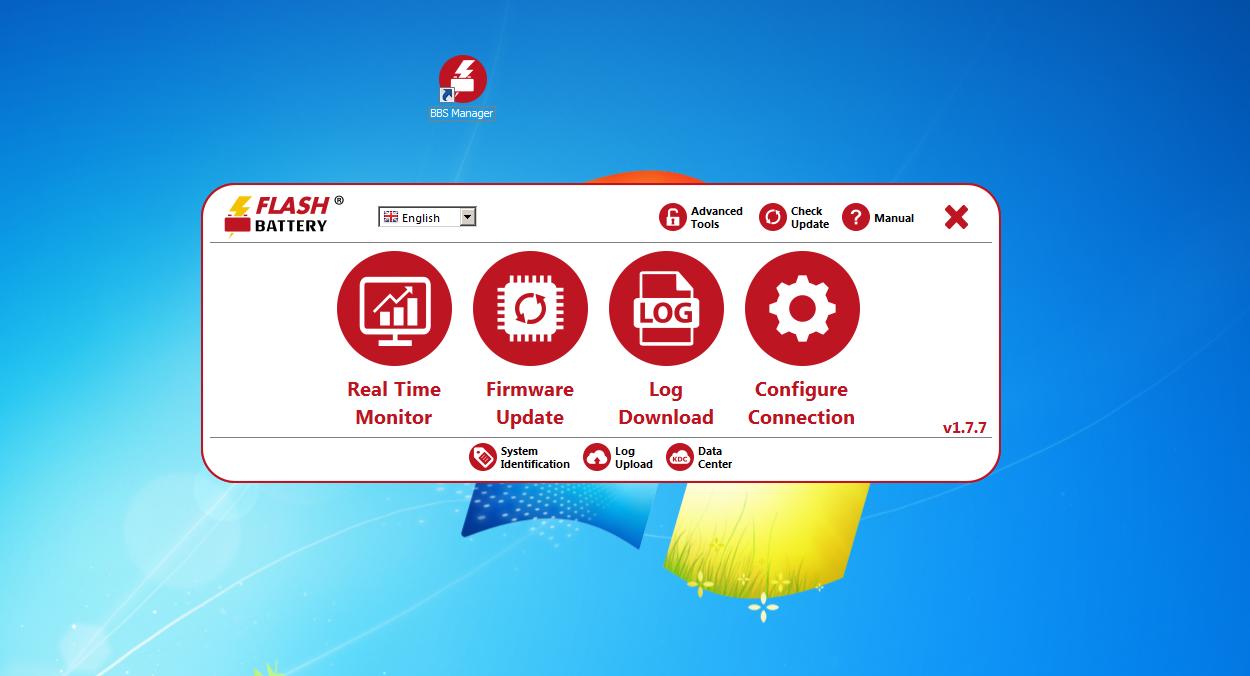This screenshot has height=676, width=1250.
Task: Click the "Log Download" label
Action: click(x=666, y=403)
